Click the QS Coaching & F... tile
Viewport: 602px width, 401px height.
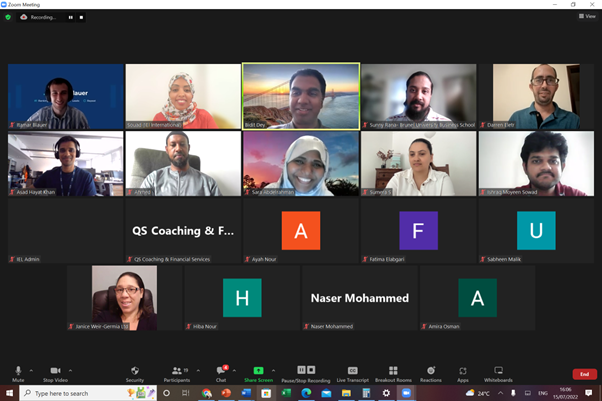pyautogui.click(x=183, y=231)
